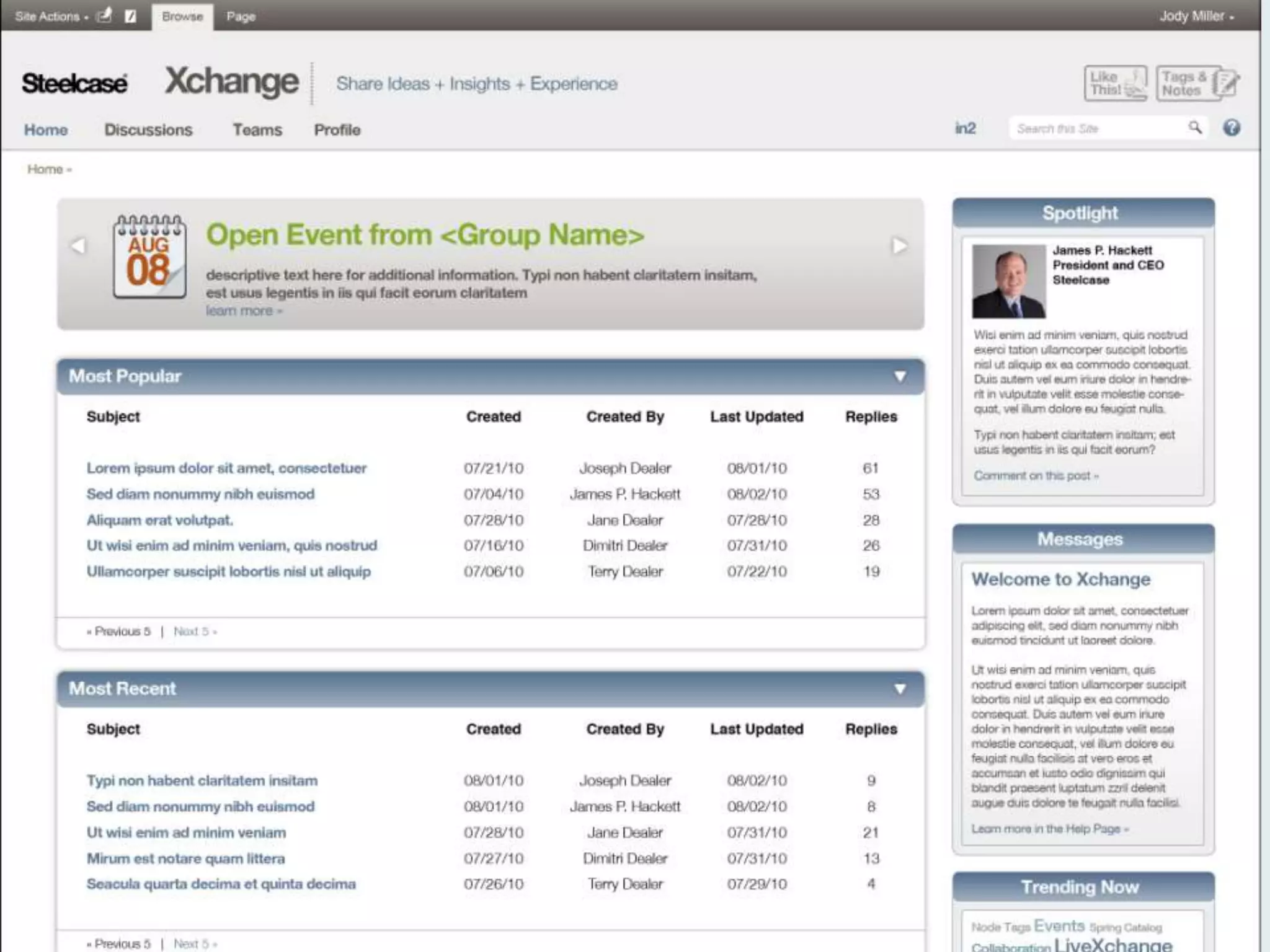The width and height of the screenshot is (1270, 952).
Task: Click the Aug 08 calendar icon
Action: (x=149, y=257)
